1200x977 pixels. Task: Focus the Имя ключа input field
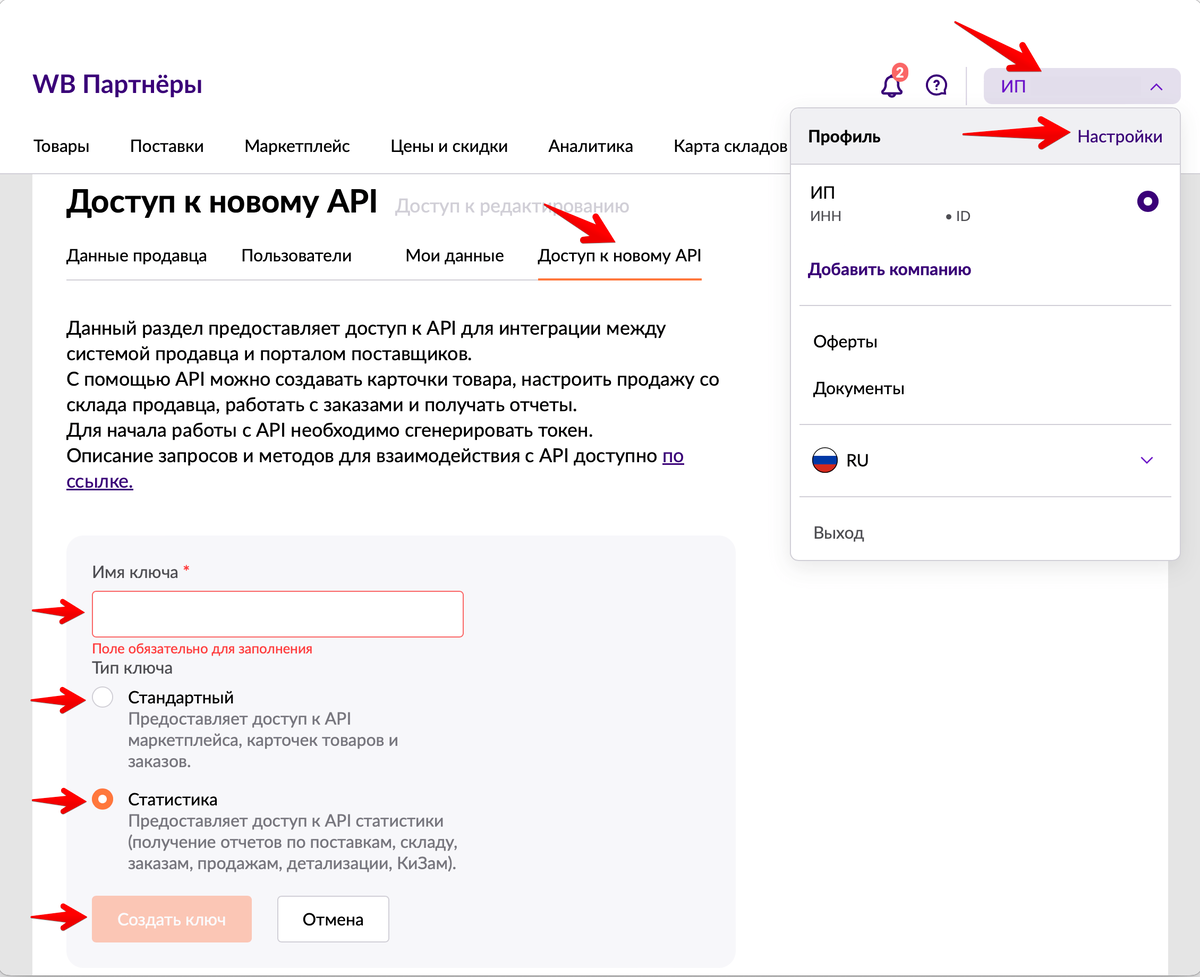(278, 614)
